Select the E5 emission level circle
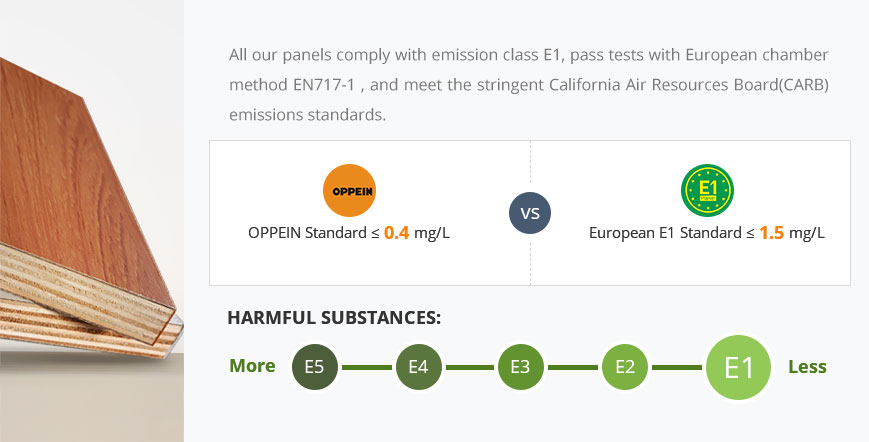This screenshot has width=869, height=442. [315, 367]
